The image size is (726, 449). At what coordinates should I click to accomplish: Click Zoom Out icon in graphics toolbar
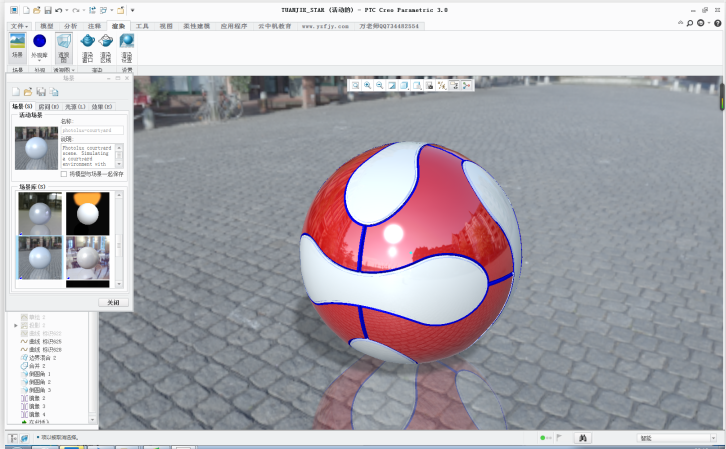(x=380, y=85)
